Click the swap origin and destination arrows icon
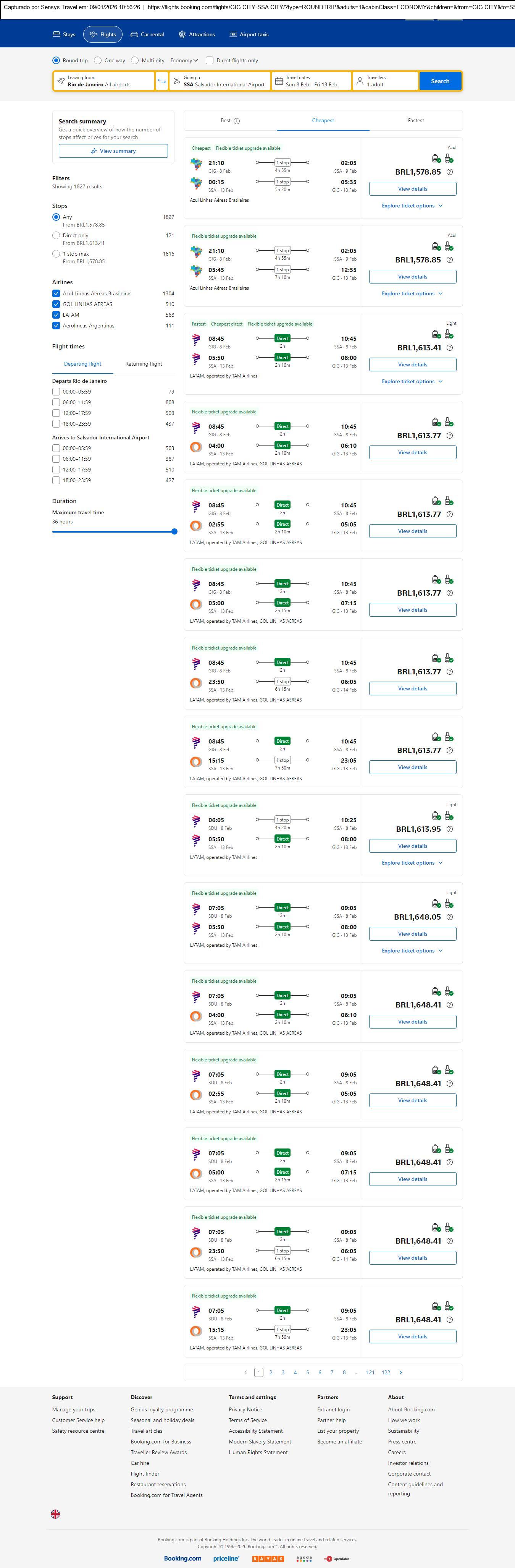This screenshot has height=1568, width=515. [x=162, y=81]
